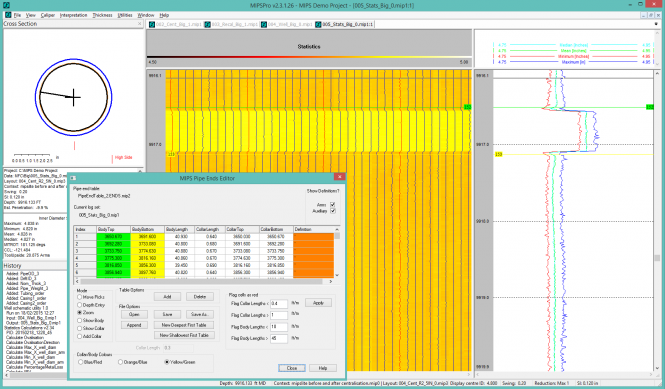Toggle the Axes show definitions checkbox
This screenshot has height=389, width=665.
click(332, 204)
